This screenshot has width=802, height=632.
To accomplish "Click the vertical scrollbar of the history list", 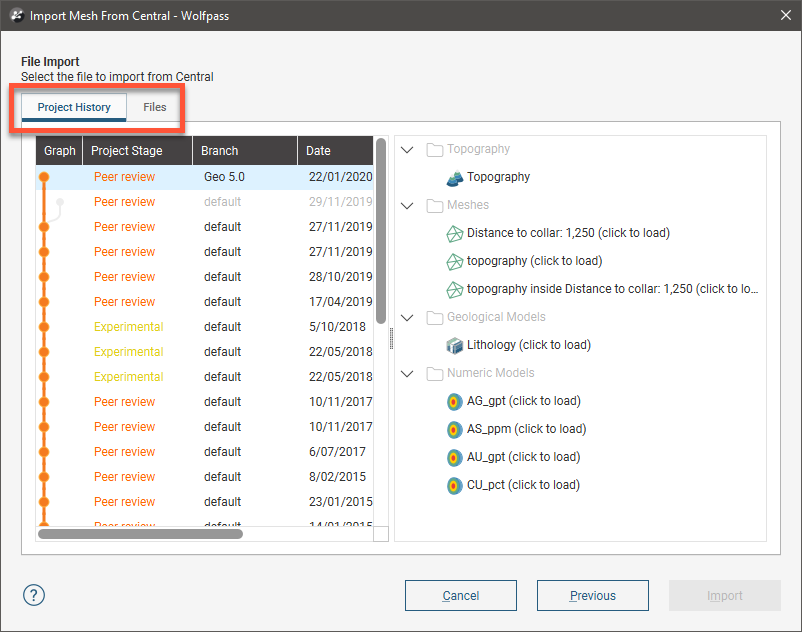I will point(381,230).
